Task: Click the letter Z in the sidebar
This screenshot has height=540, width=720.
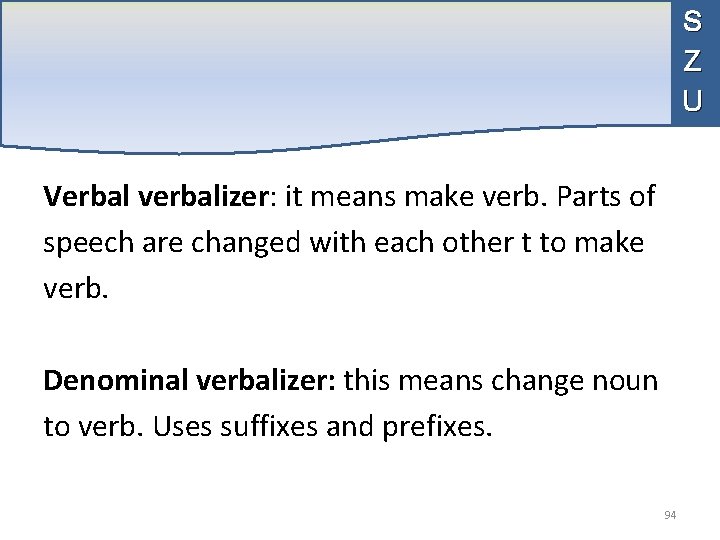Action: [692, 61]
